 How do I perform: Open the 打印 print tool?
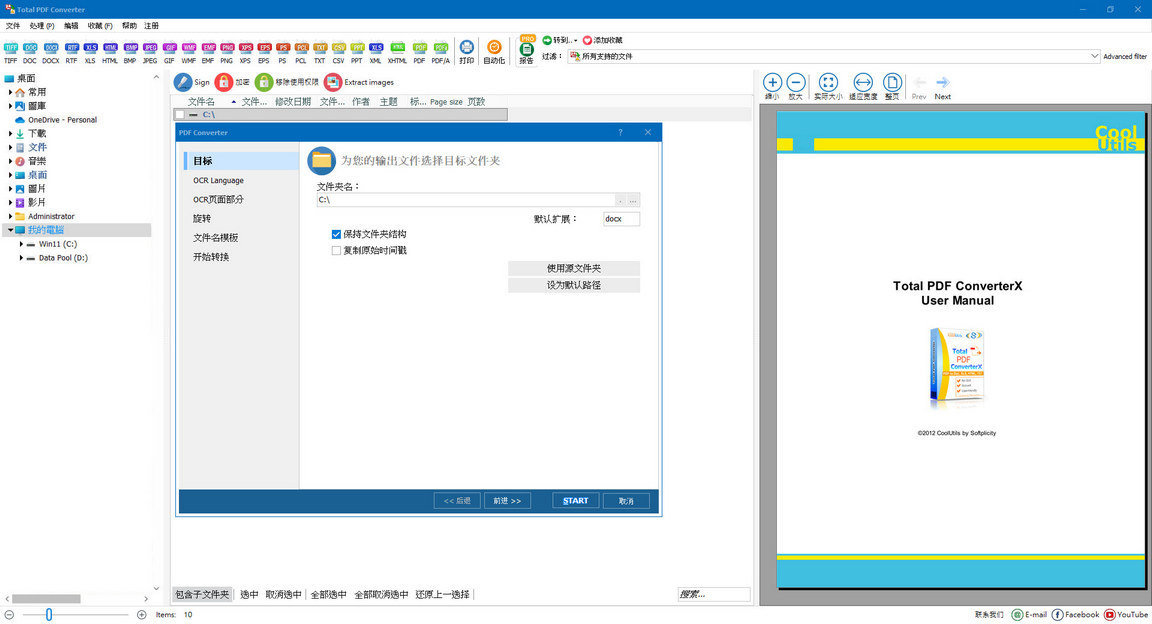tap(467, 51)
